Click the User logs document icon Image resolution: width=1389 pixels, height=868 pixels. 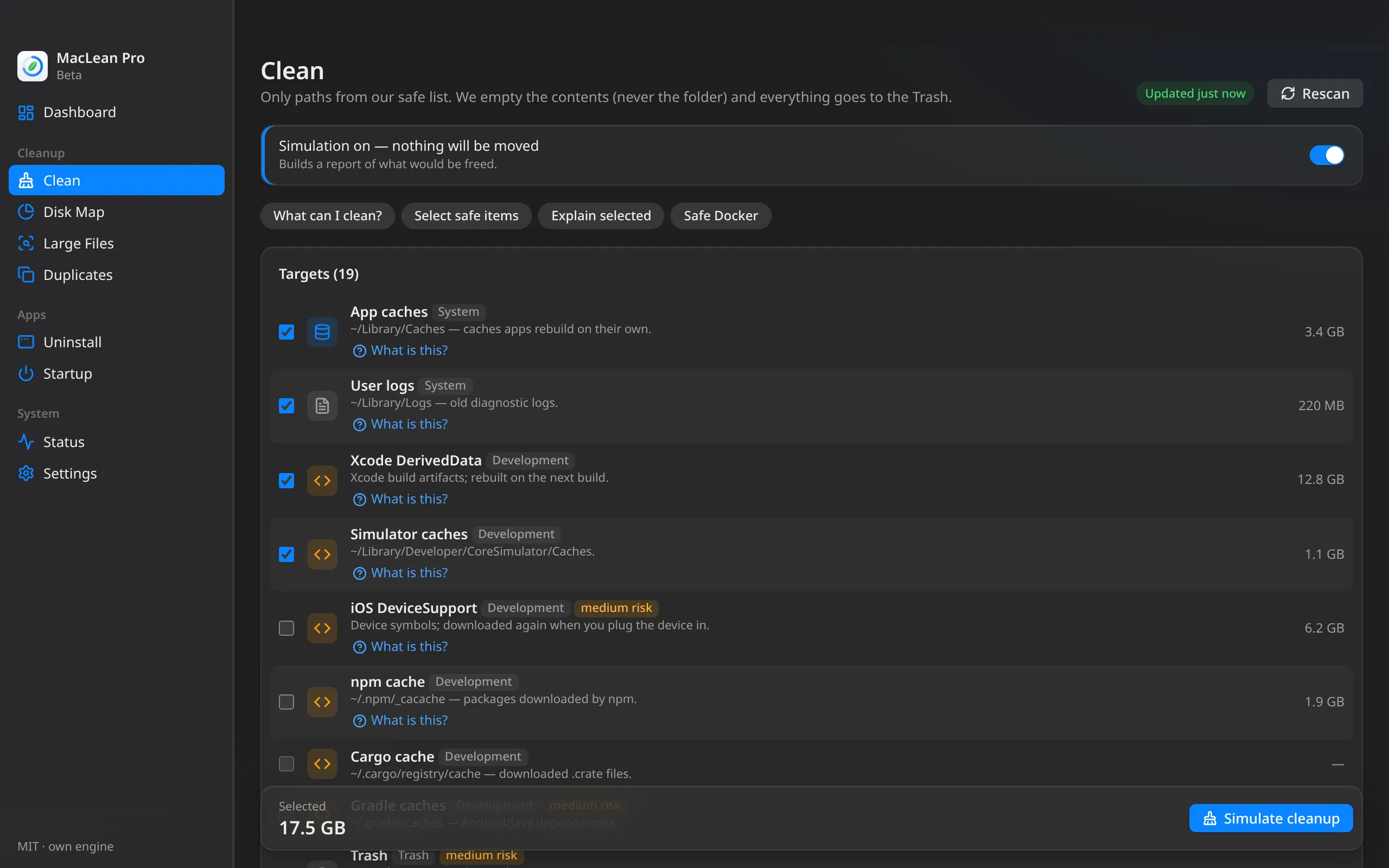click(x=322, y=406)
